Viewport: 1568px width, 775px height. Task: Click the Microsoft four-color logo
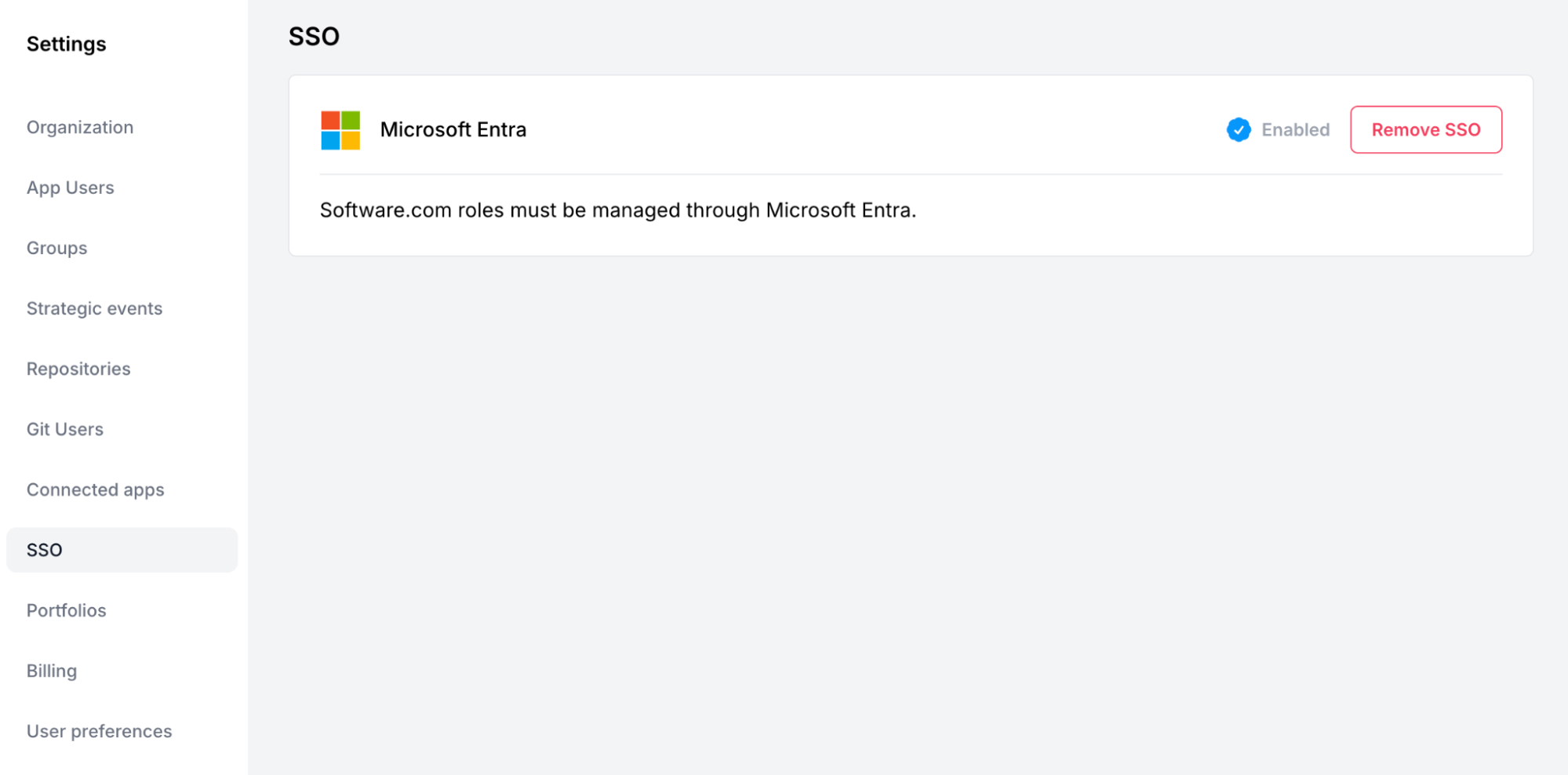click(x=340, y=130)
